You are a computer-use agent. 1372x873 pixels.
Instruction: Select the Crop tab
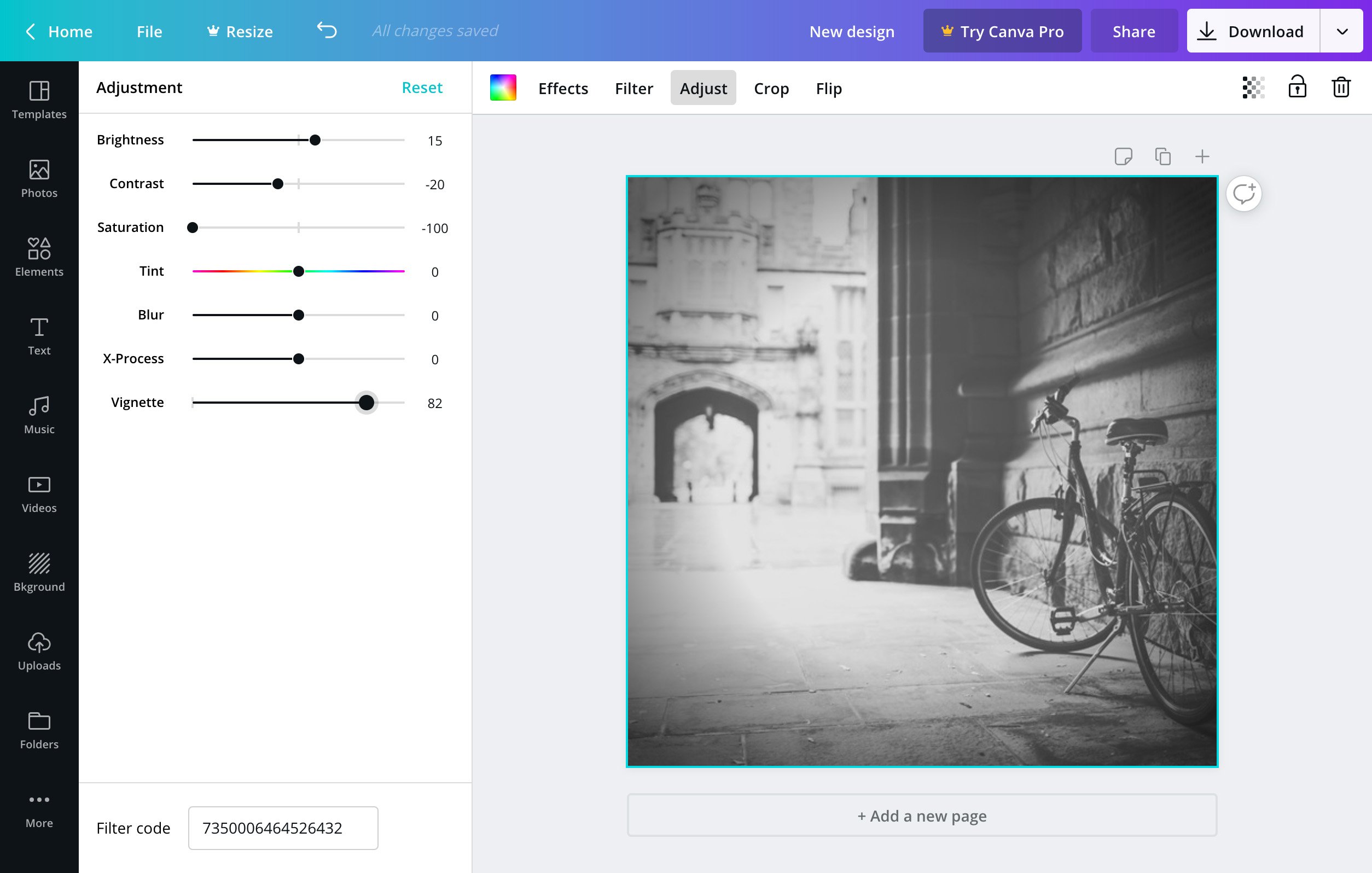771,88
